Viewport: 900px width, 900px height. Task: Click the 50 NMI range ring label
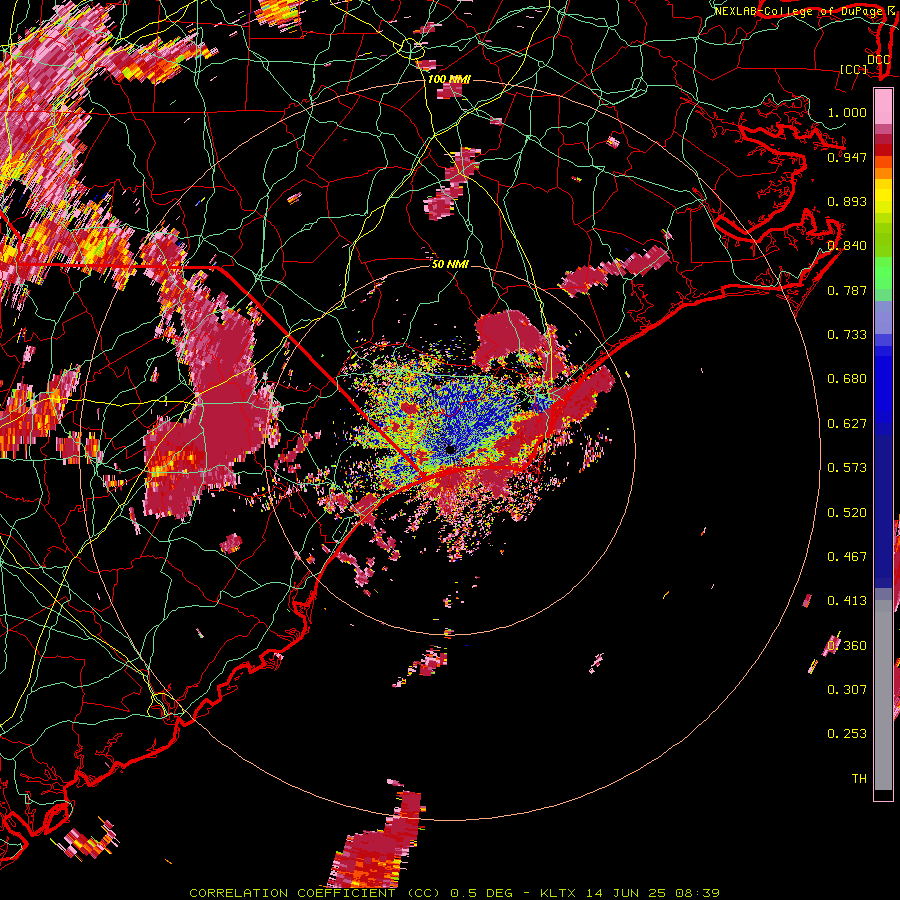coord(450,265)
